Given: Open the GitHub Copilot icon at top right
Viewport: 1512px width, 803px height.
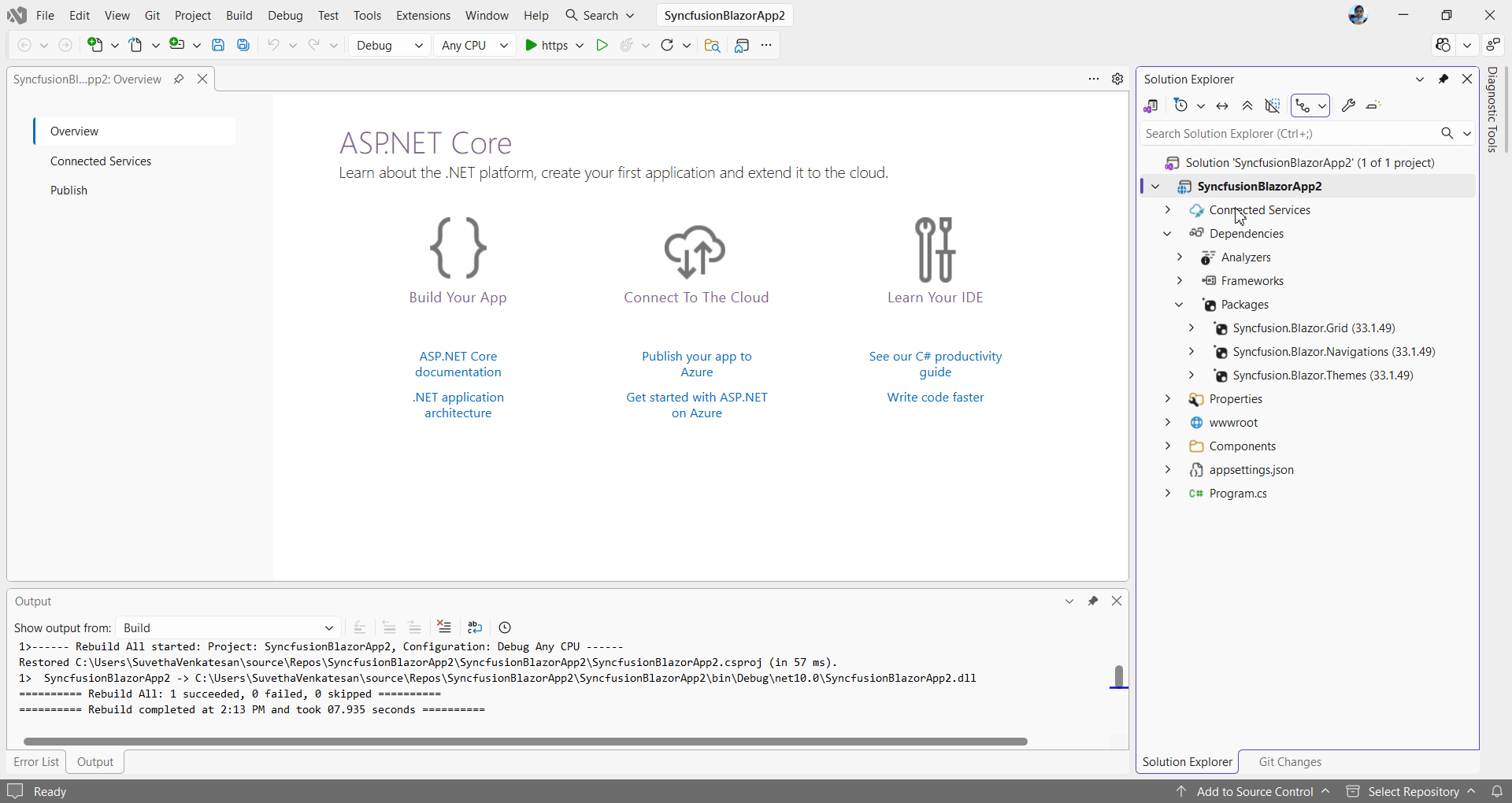Looking at the screenshot, I should (1443, 45).
